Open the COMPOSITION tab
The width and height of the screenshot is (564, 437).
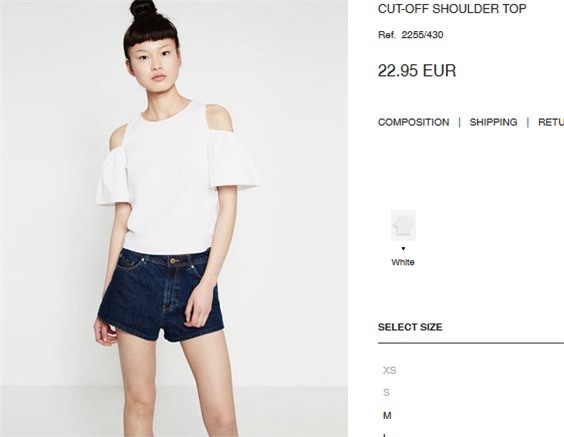(x=413, y=122)
